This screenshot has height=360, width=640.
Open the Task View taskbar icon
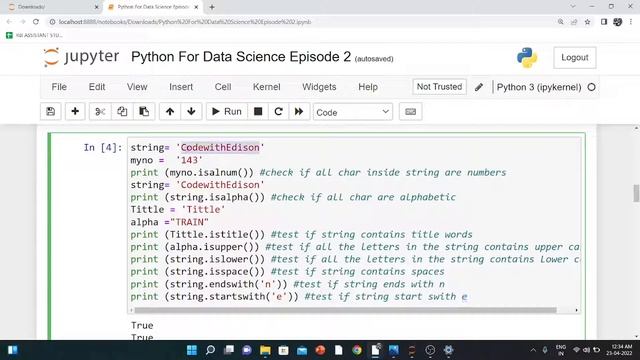point(229,350)
